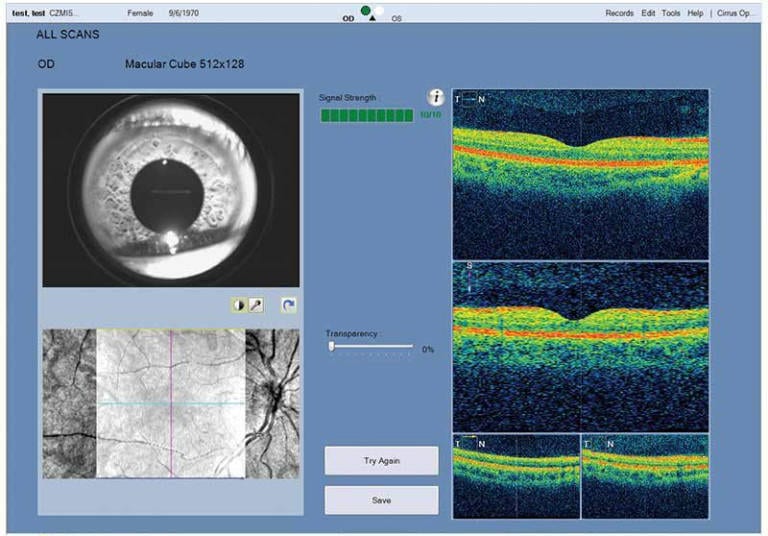
Task: Open the signal strength info icon
Action: tap(435, 97)
